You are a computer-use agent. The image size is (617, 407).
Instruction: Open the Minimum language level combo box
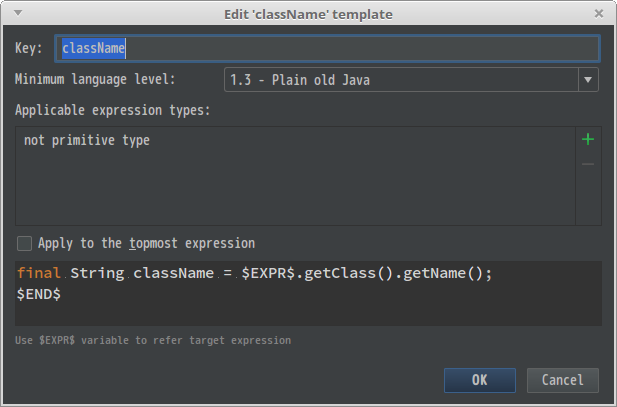pyautogui.click(x=400, y=80)
